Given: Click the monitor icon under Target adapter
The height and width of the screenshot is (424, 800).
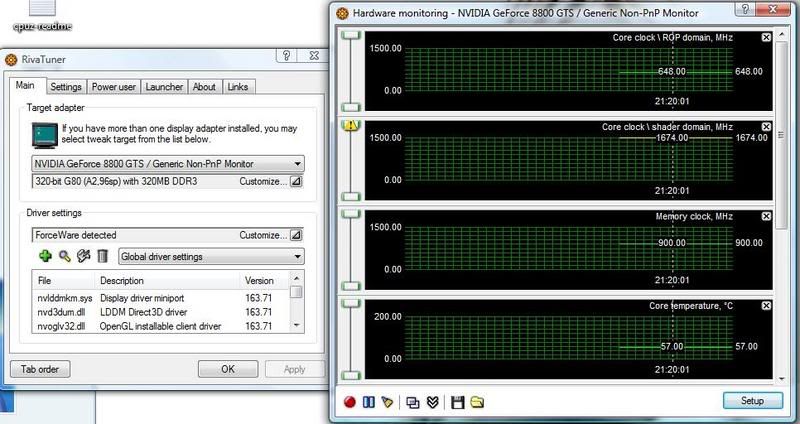Looking at the screenshot, I should 44,135.
